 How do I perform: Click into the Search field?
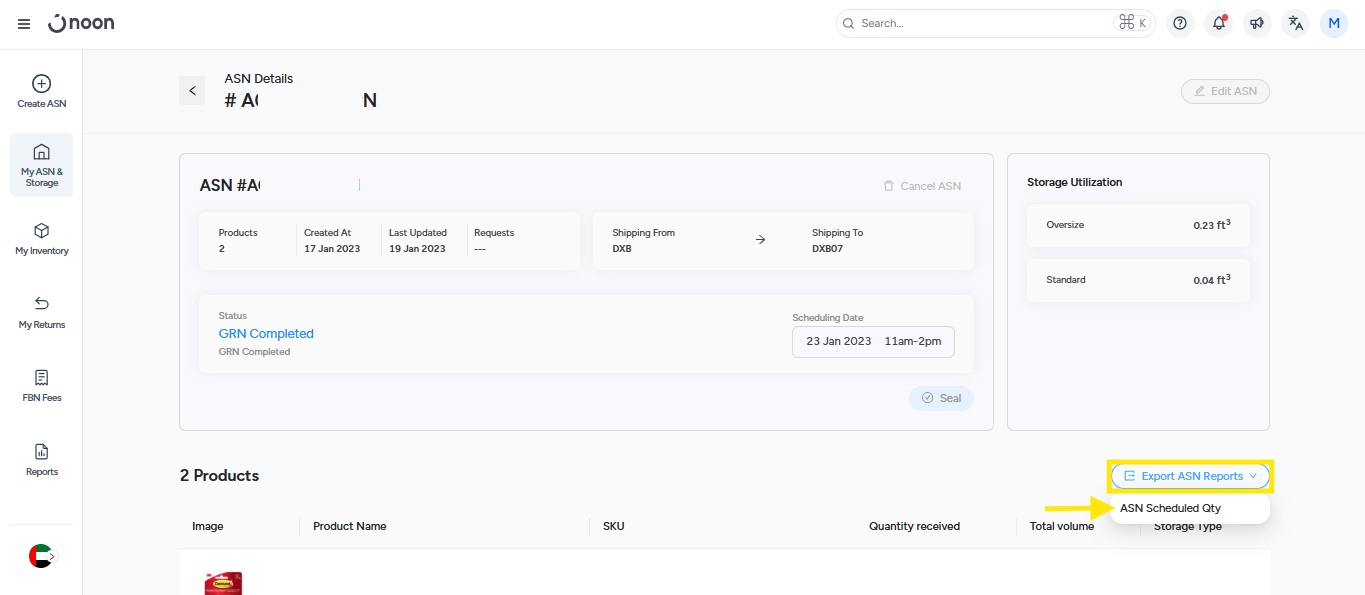pyautogui.click(x=980, y=23)
